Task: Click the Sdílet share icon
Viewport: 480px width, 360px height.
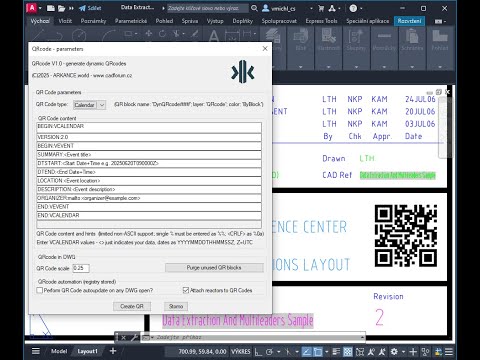Action: click(90, 8)
